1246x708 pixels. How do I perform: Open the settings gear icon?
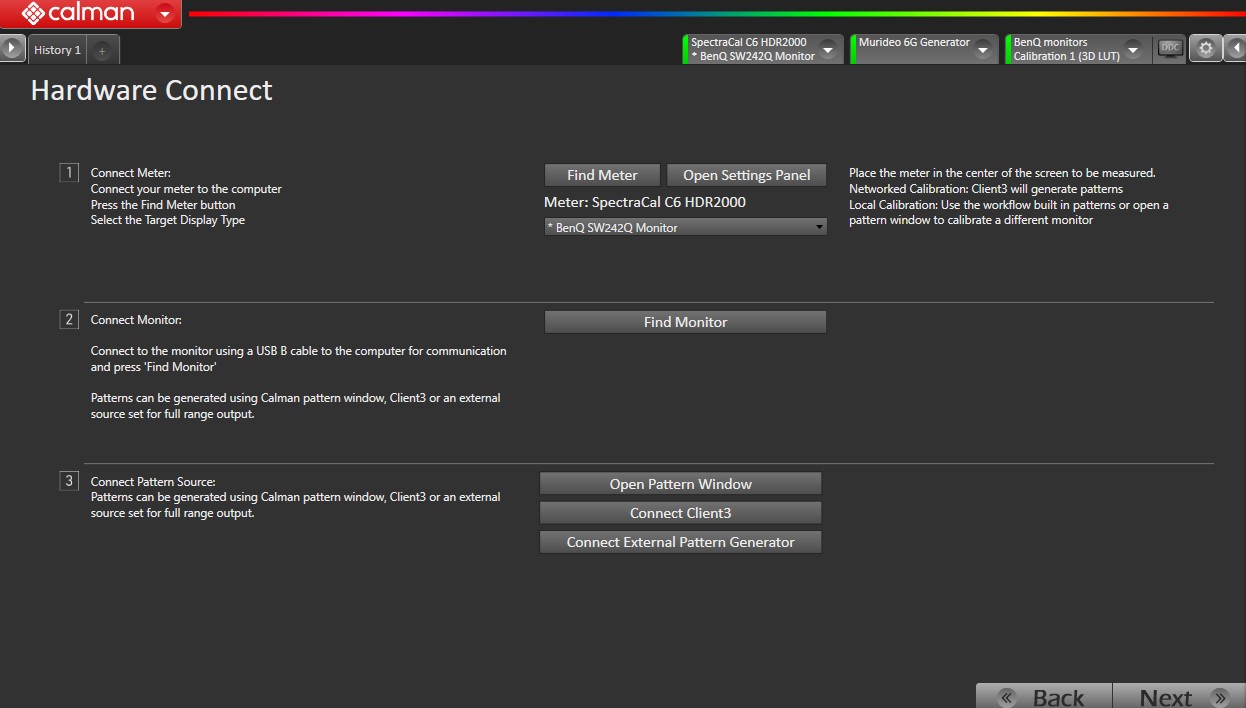click(x=1205, y=49)
